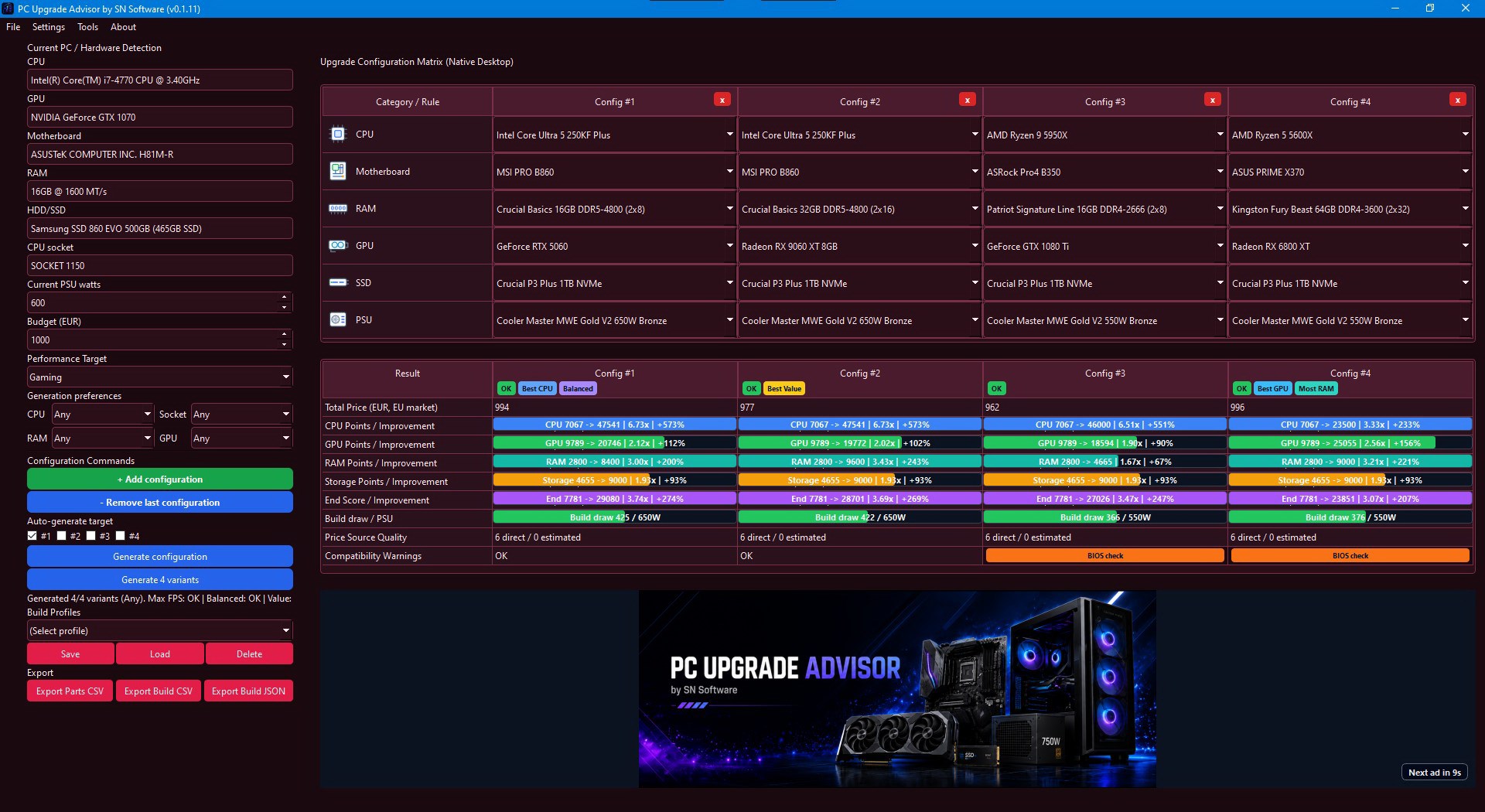This screenshot has width=1485, height=812.
Task: Open the Settings menu
Action: (49, 27)
